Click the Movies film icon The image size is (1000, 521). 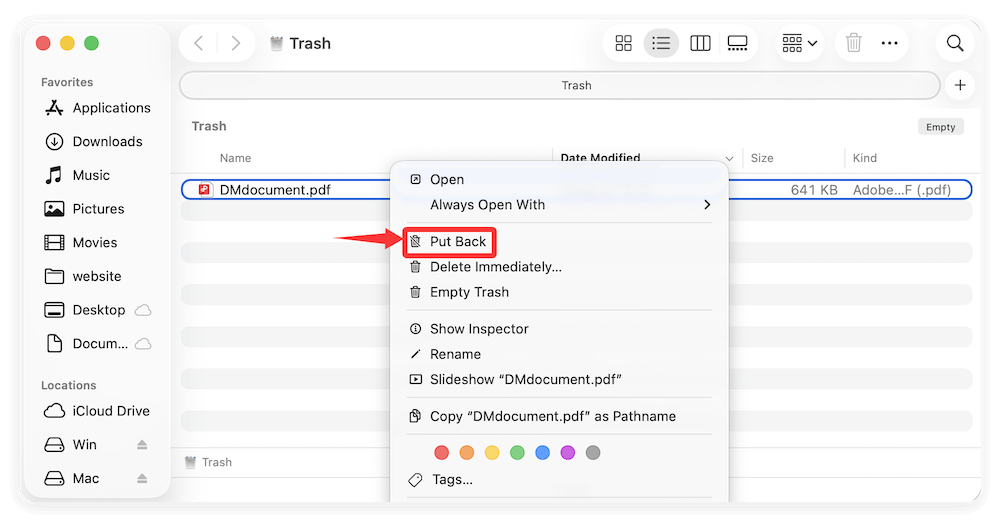pos(54,243)
